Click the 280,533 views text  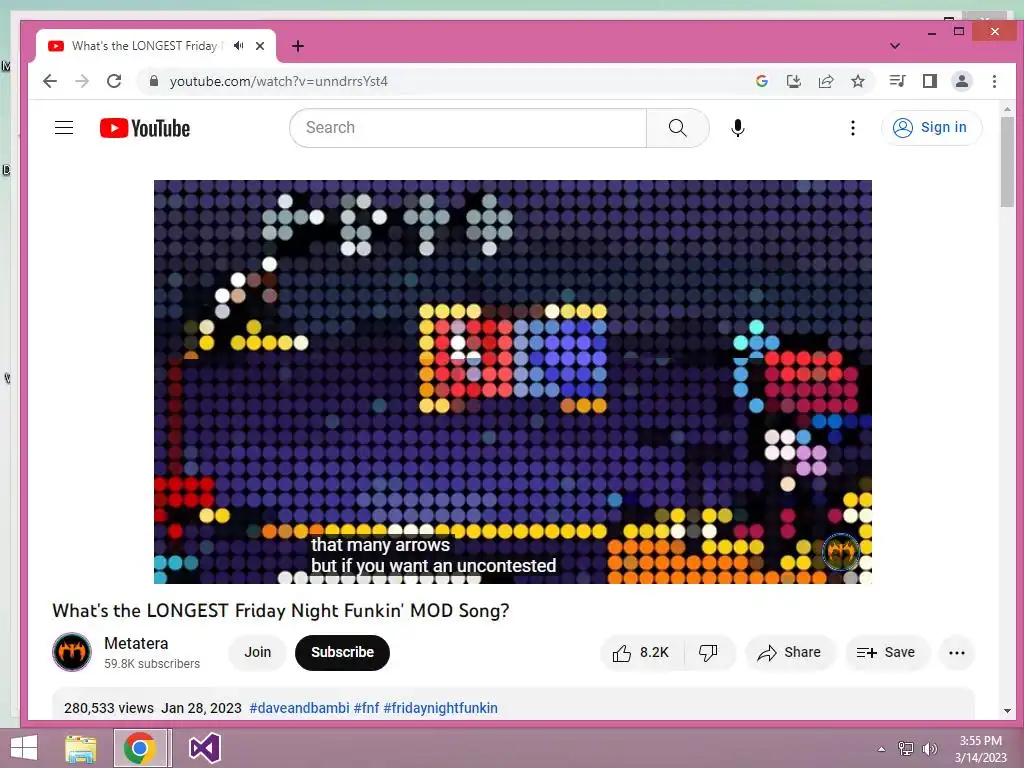(x=109, y=708)
